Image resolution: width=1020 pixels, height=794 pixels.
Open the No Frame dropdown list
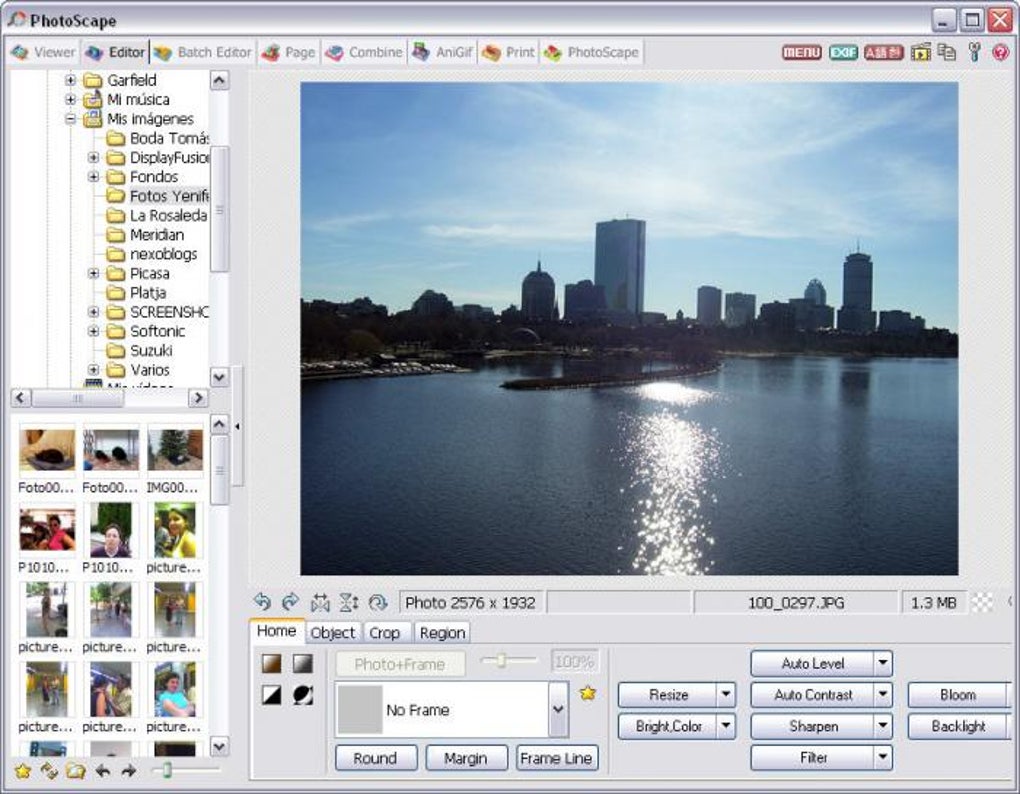tap(558, 710)
